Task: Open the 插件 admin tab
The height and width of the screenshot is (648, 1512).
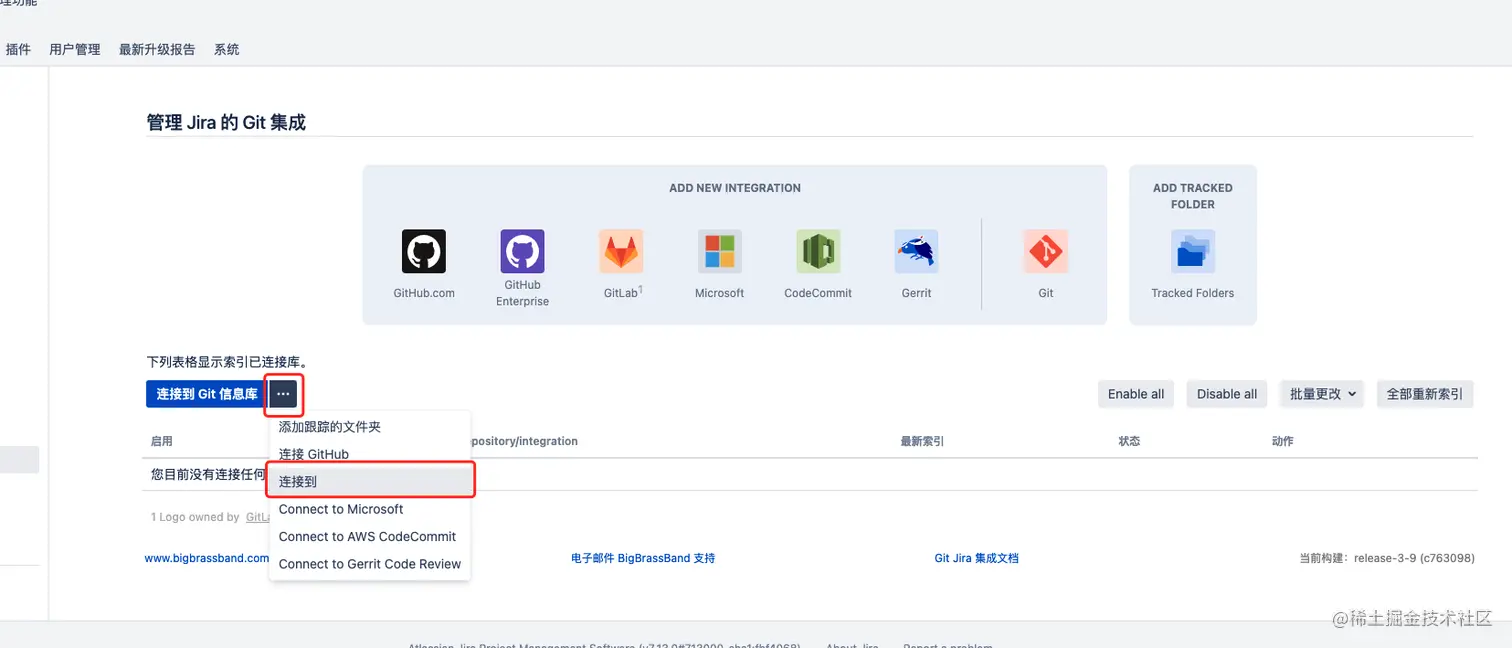Action: 18,49
